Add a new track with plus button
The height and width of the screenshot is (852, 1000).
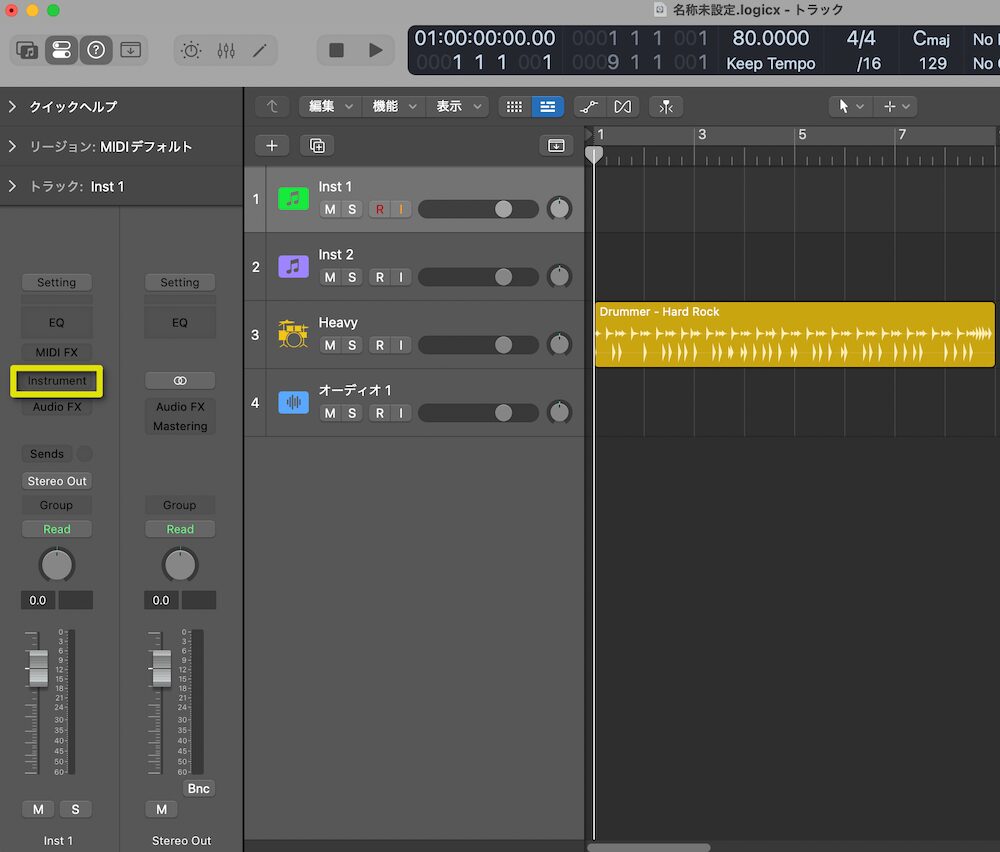click(272, 145)
